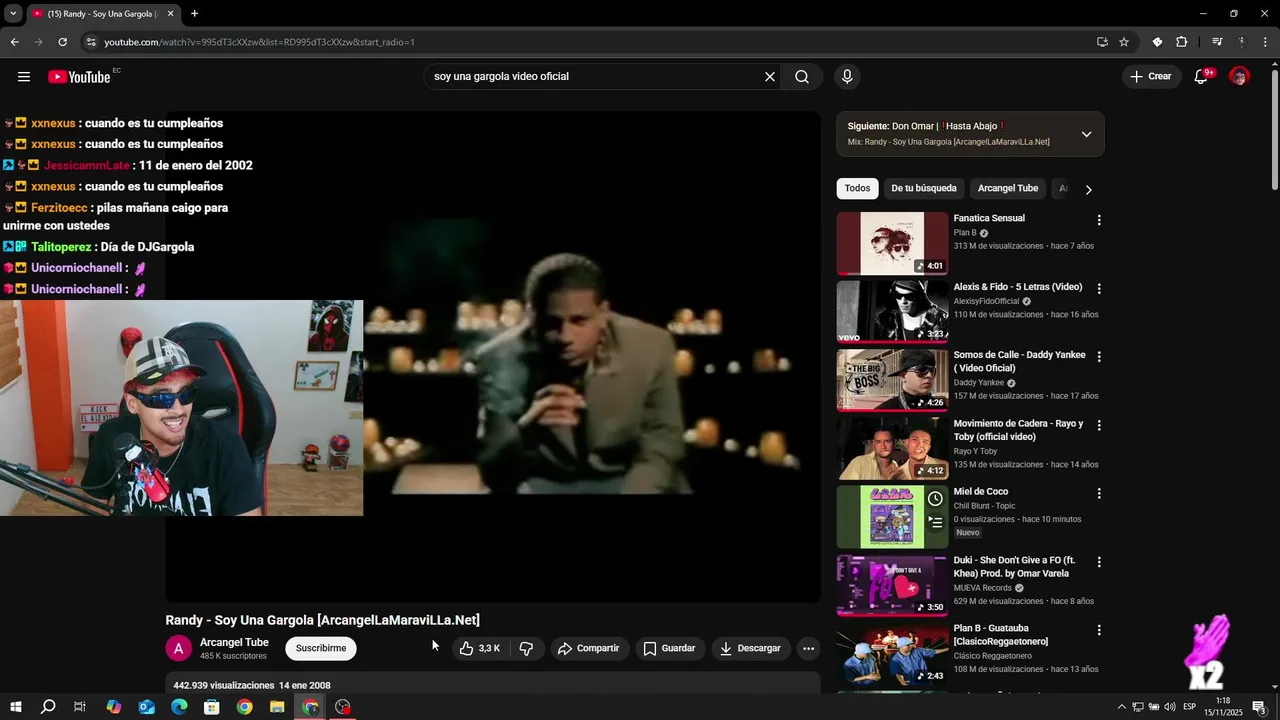Open YouTube notifications bell
The width and height of the screenshot is (1280, 720).
click(x=1202, y=77)
